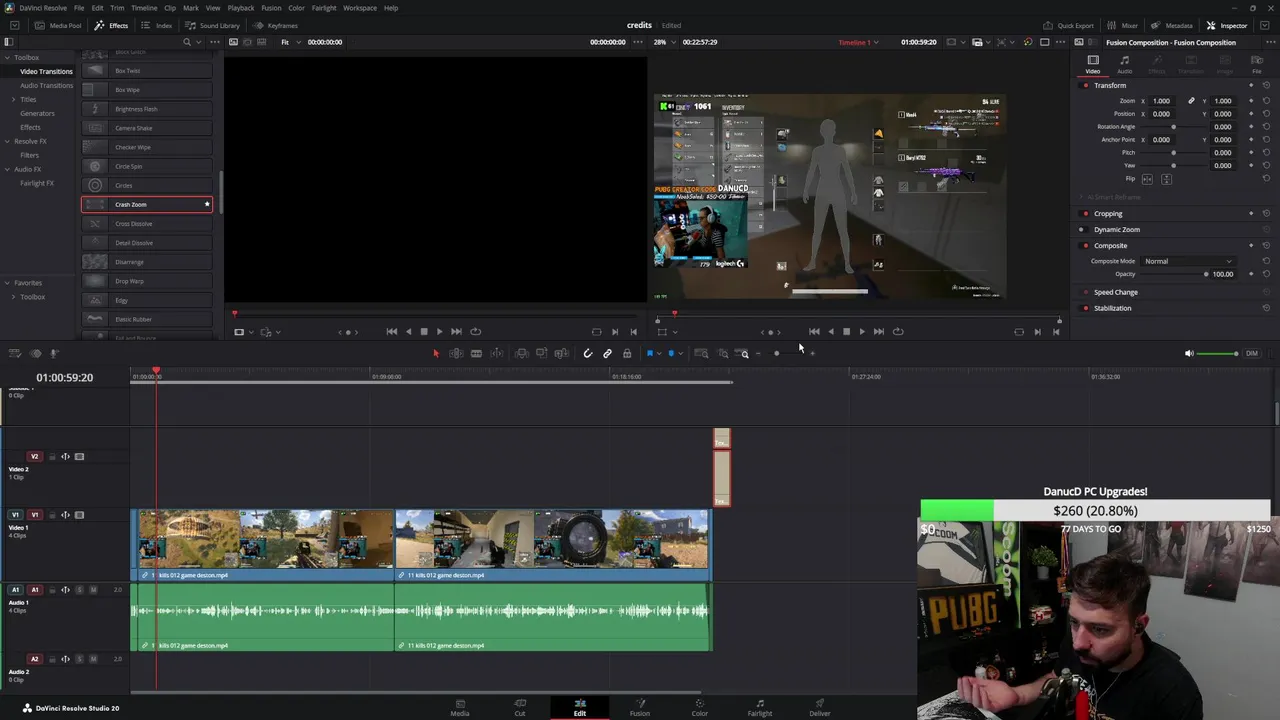Collapse the Audio FX group
The image size is (1280, 720).
[7, 169]
